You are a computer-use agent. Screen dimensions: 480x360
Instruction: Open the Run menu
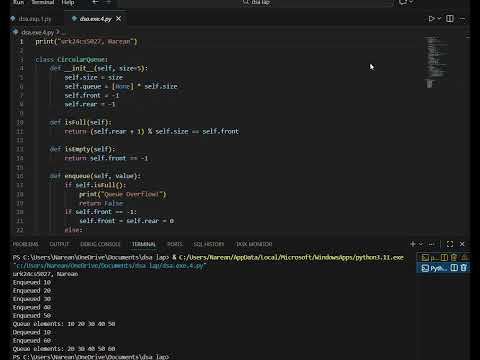point(18,2)
